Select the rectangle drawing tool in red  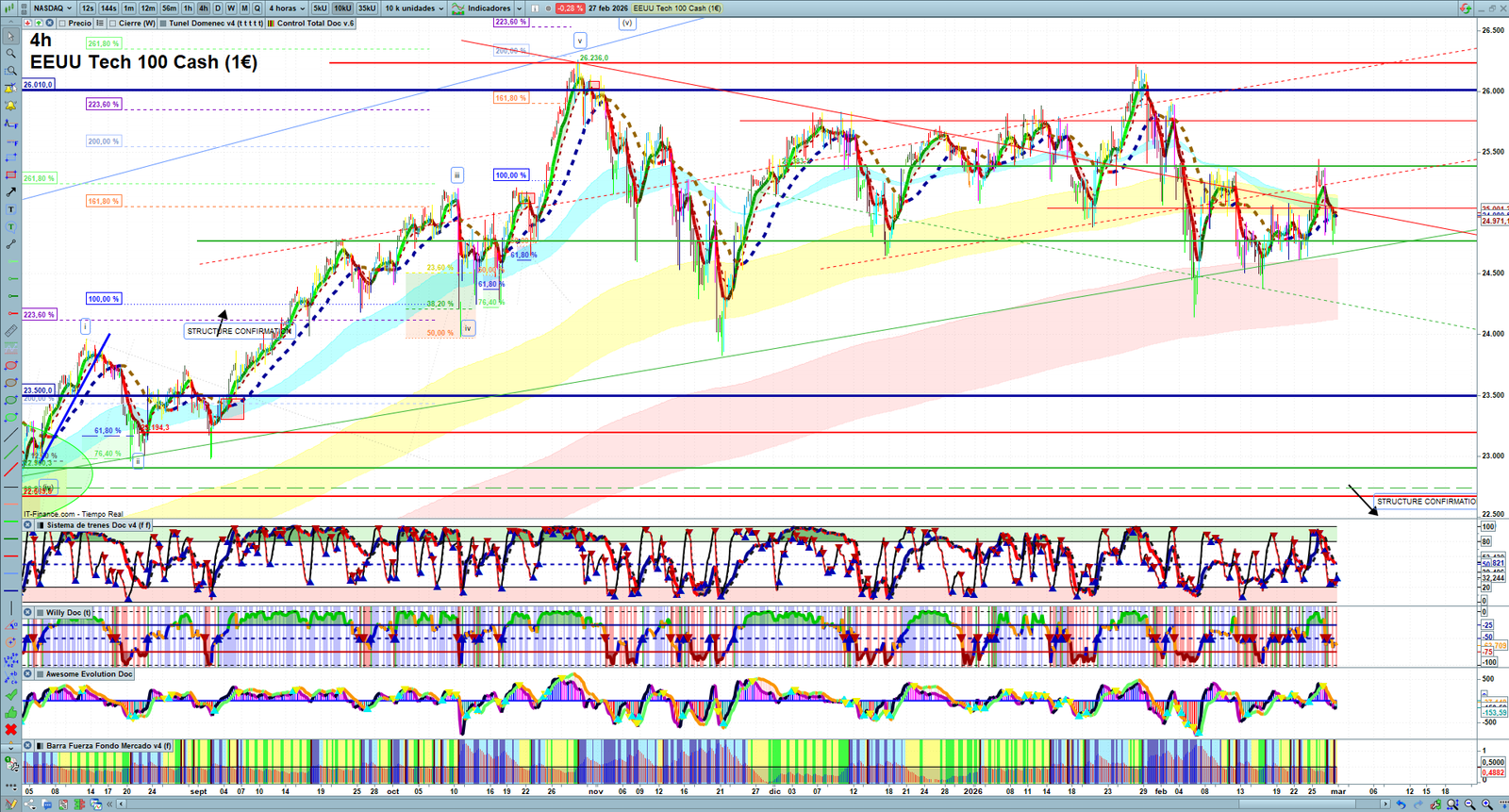tap(10, 174)
